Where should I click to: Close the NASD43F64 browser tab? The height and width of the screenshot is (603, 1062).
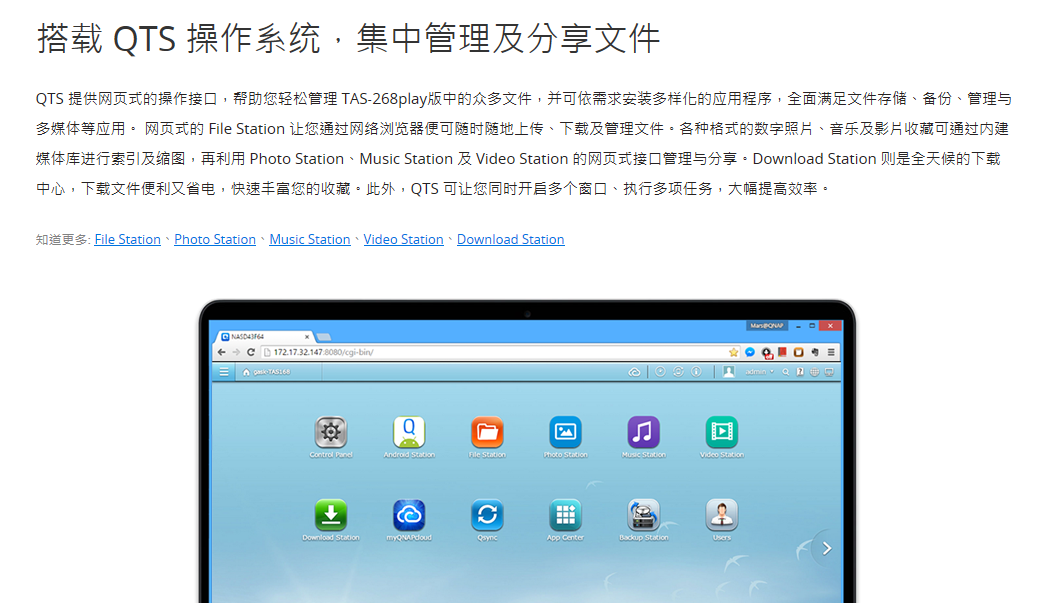[307, 337]
